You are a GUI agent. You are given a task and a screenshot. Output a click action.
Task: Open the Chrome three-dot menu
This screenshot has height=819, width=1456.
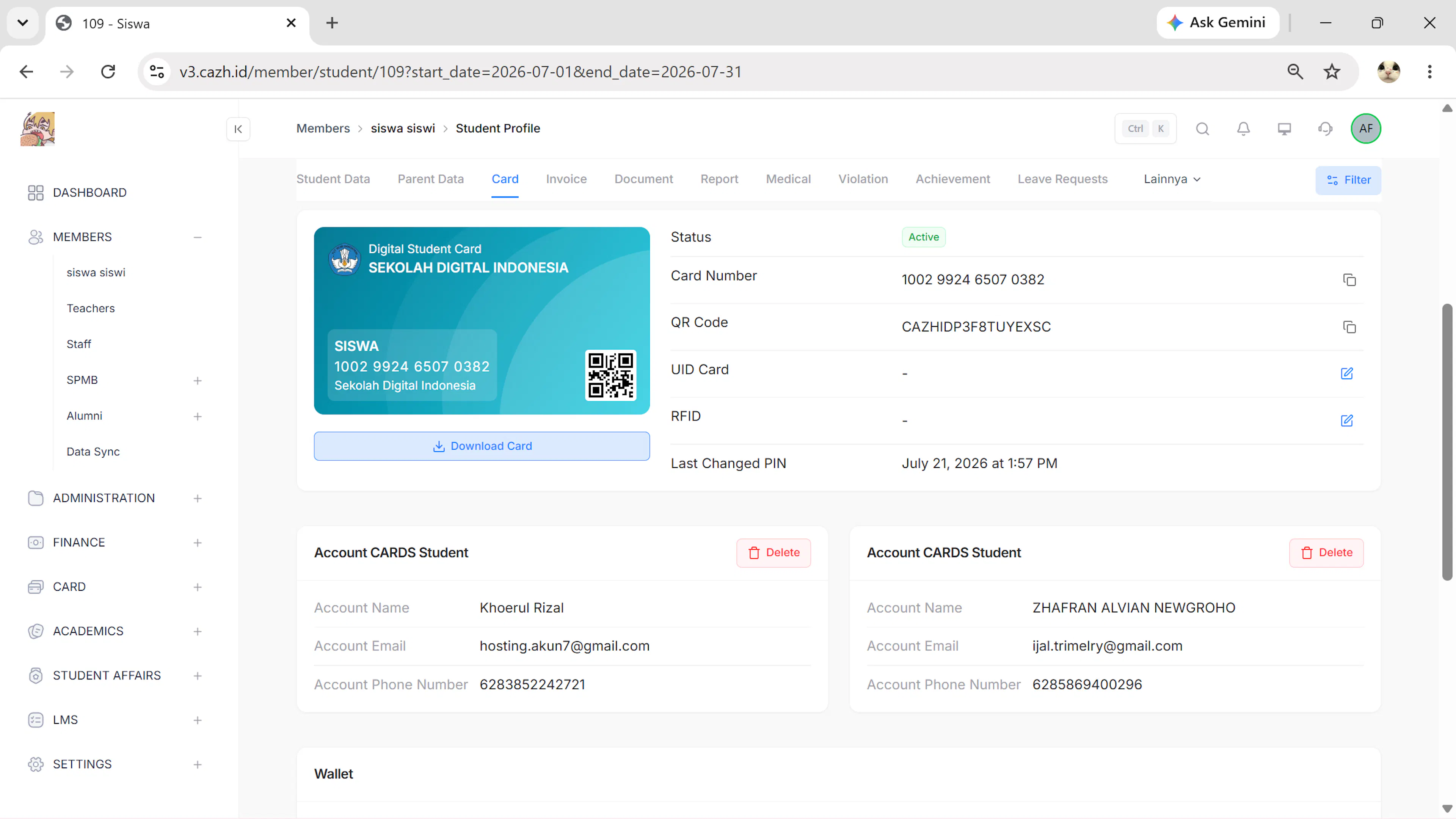pyautogui.click(x=1429, y=72)
